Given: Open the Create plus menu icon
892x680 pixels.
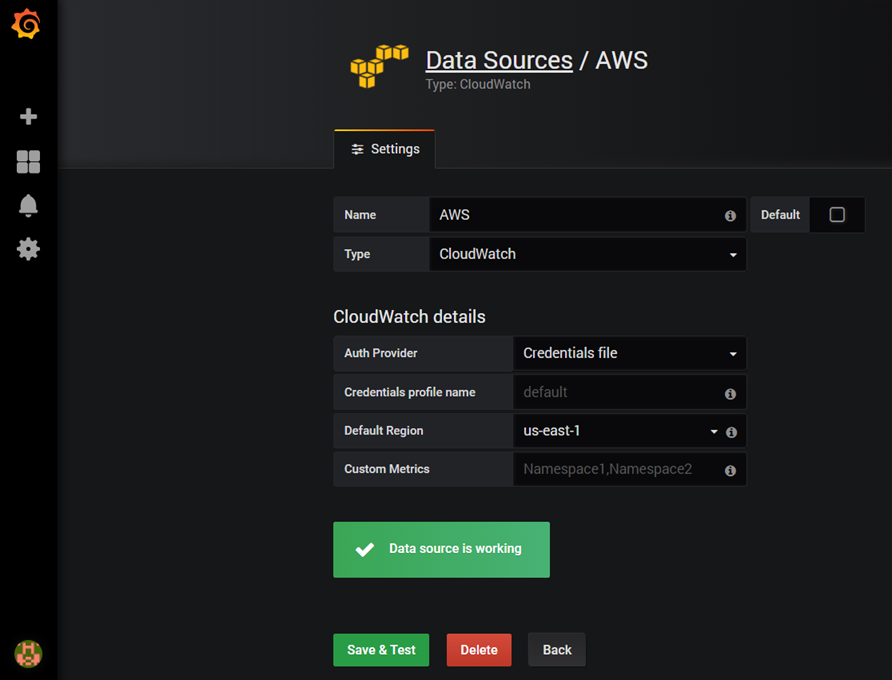Looking at the screenshot, I should click(28, 117).
